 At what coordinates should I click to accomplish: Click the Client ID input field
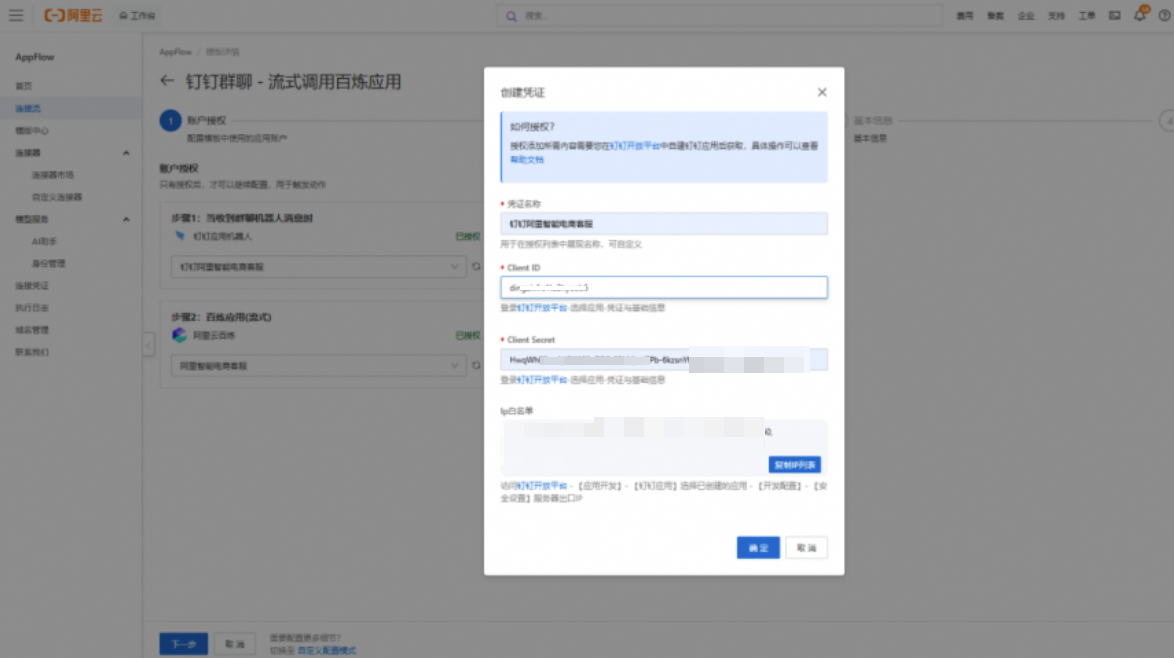663,287
